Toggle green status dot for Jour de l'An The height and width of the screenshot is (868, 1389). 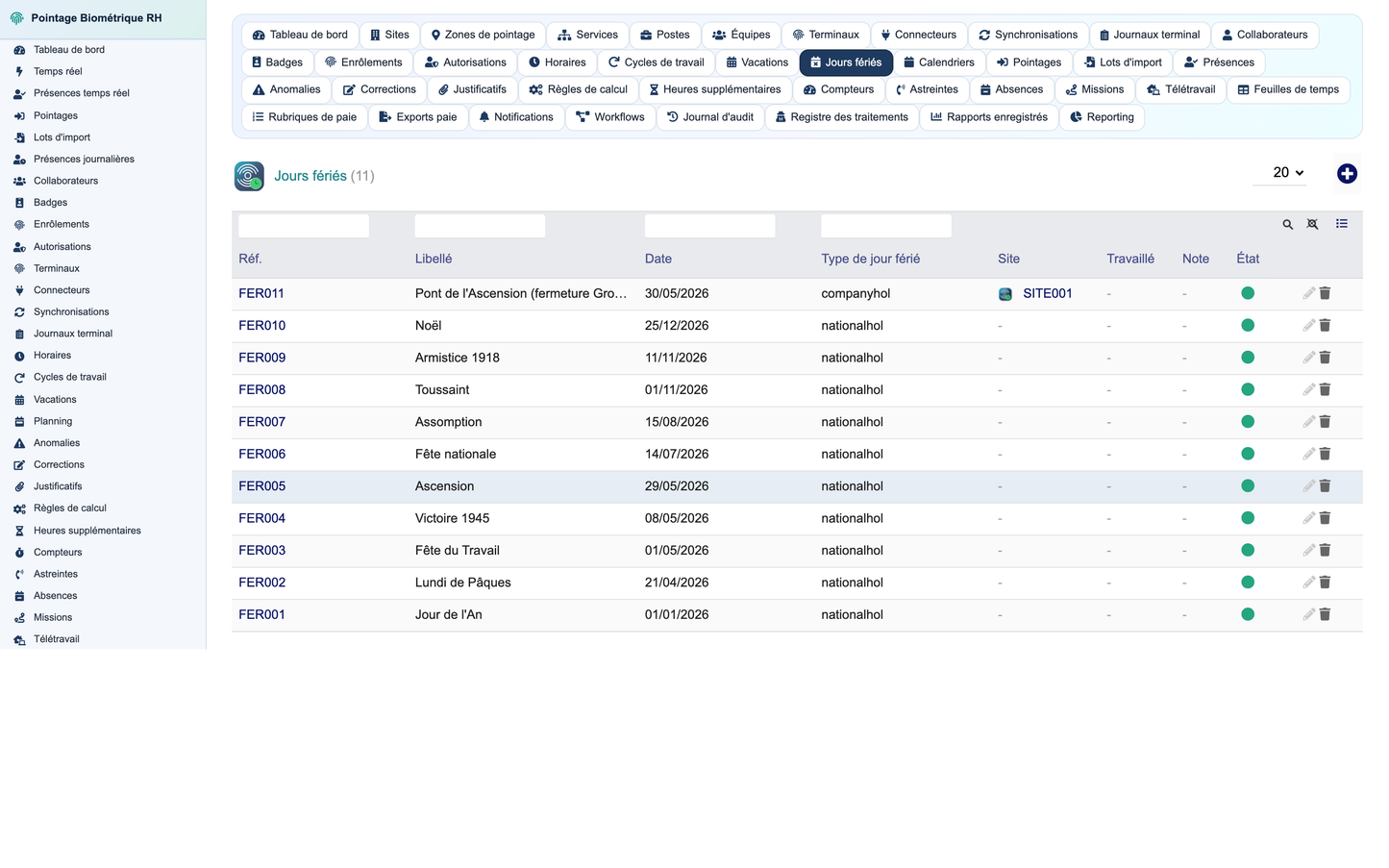point(1248,614)
